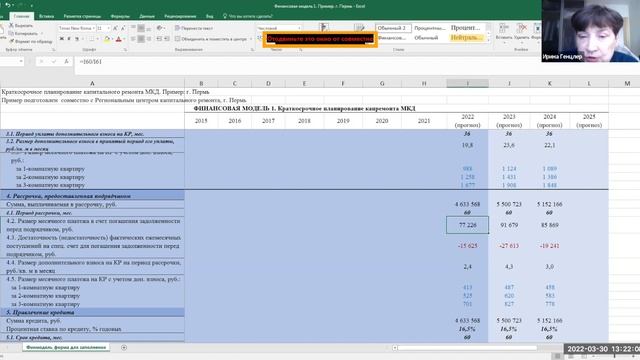Click the confirm entry checkmark in the formula bar
The image size is (640, 360).
click(53, 62)
